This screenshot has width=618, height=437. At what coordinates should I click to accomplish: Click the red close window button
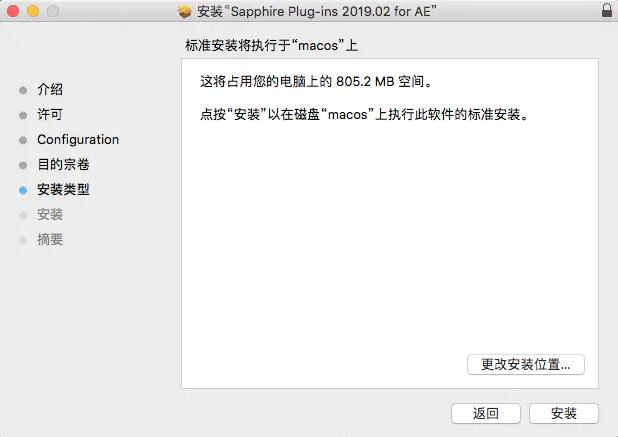[x=13, y=11]
